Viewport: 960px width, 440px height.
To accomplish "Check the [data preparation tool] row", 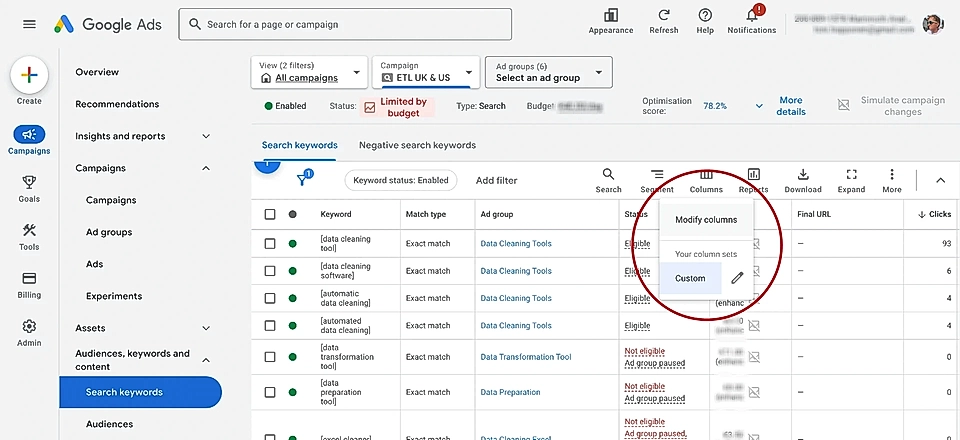I will click(x=270, y=392).
